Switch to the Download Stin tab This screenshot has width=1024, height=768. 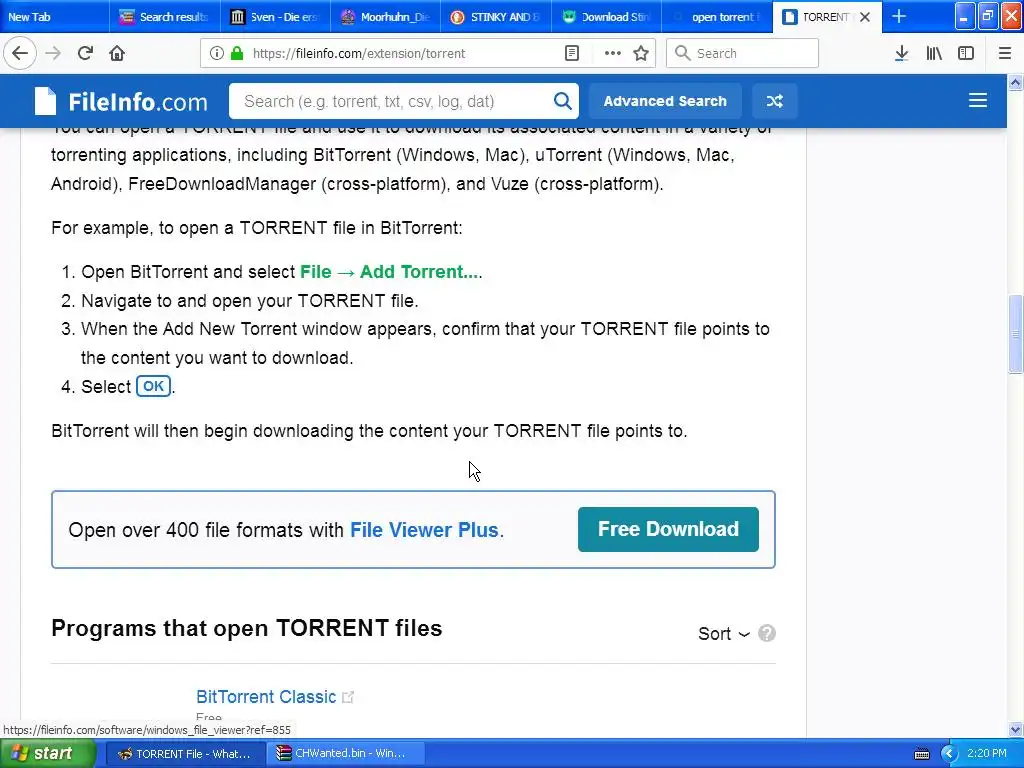pos(606,17)
